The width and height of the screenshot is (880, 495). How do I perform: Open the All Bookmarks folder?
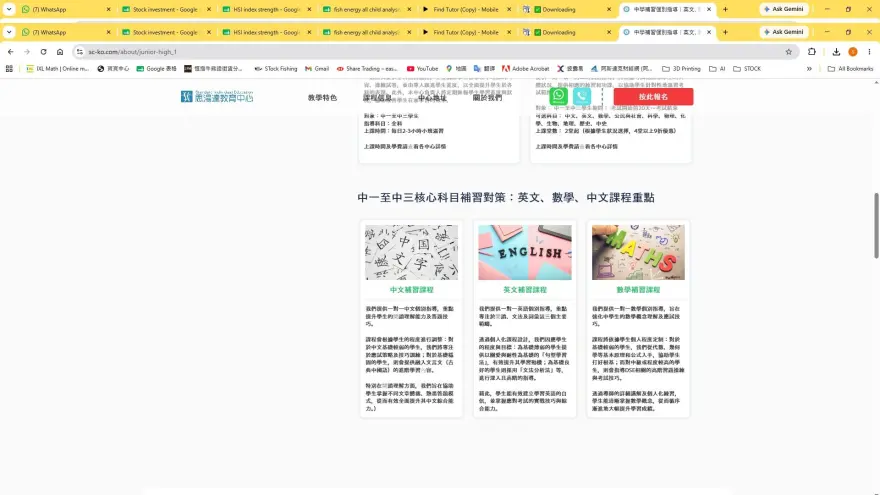pos(850,68)
